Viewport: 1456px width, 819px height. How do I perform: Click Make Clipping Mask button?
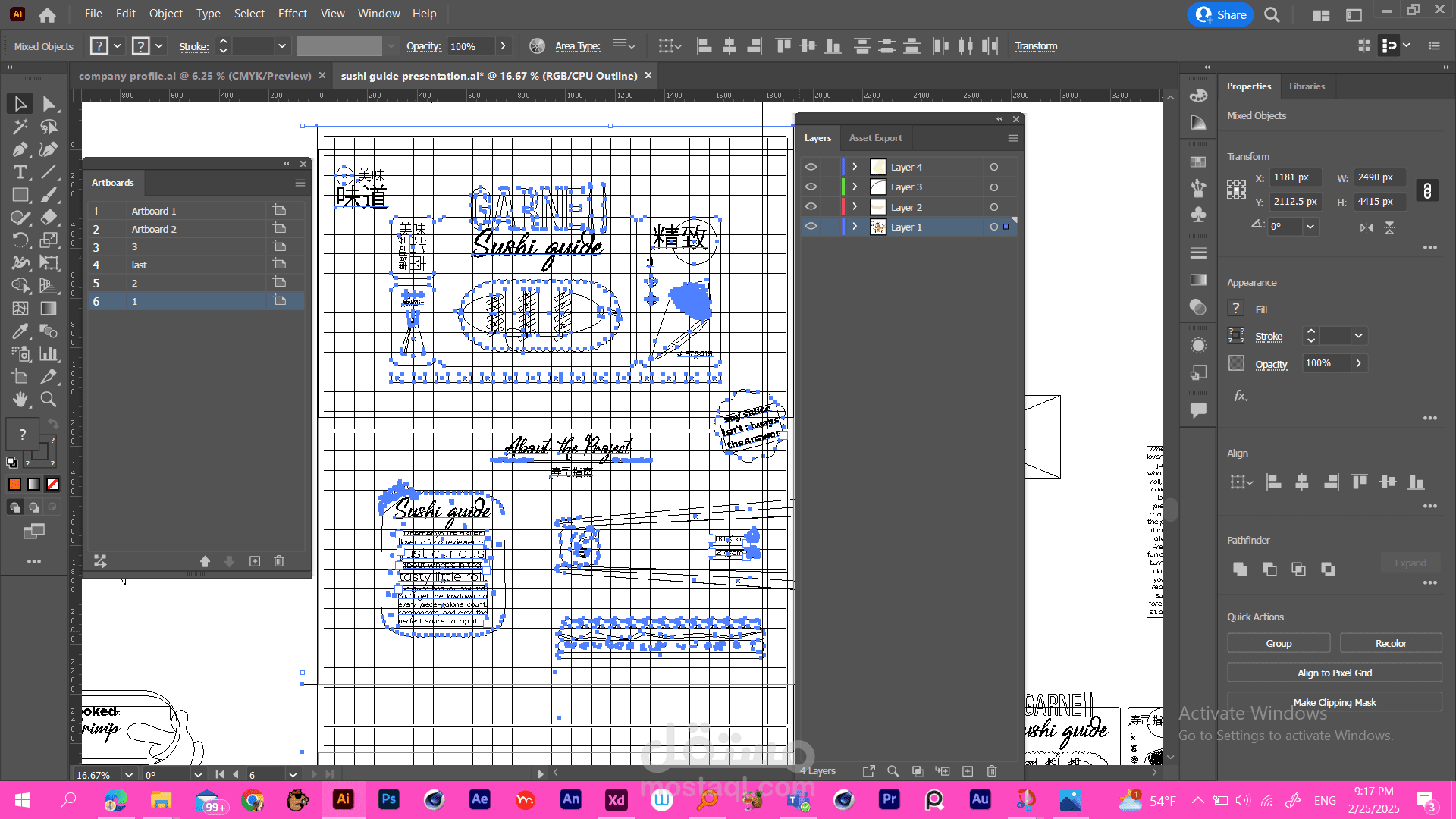(1335, 702)
